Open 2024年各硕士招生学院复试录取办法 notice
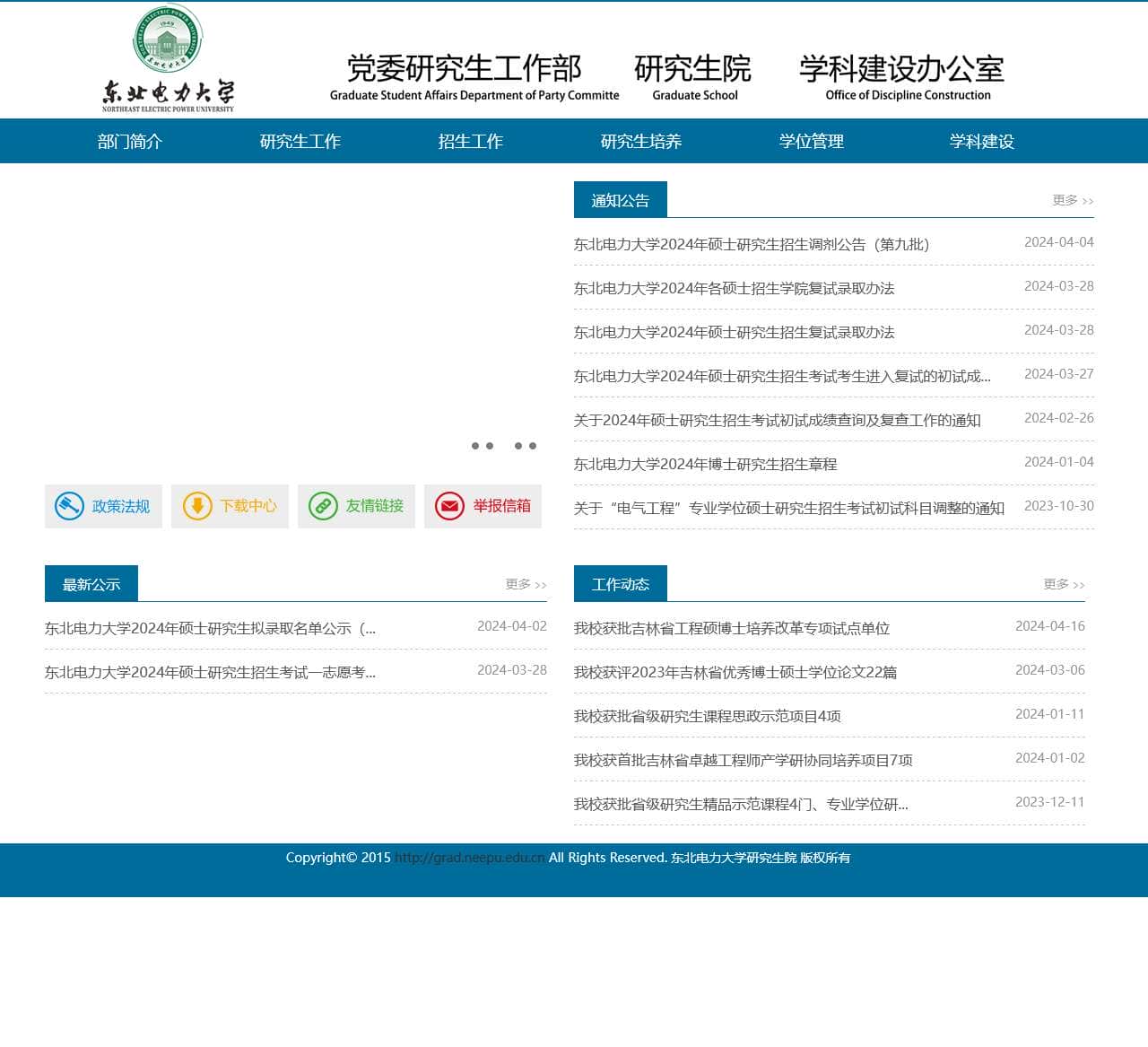This screenshot has height=1047, width=1148. [x=735, y=288]
